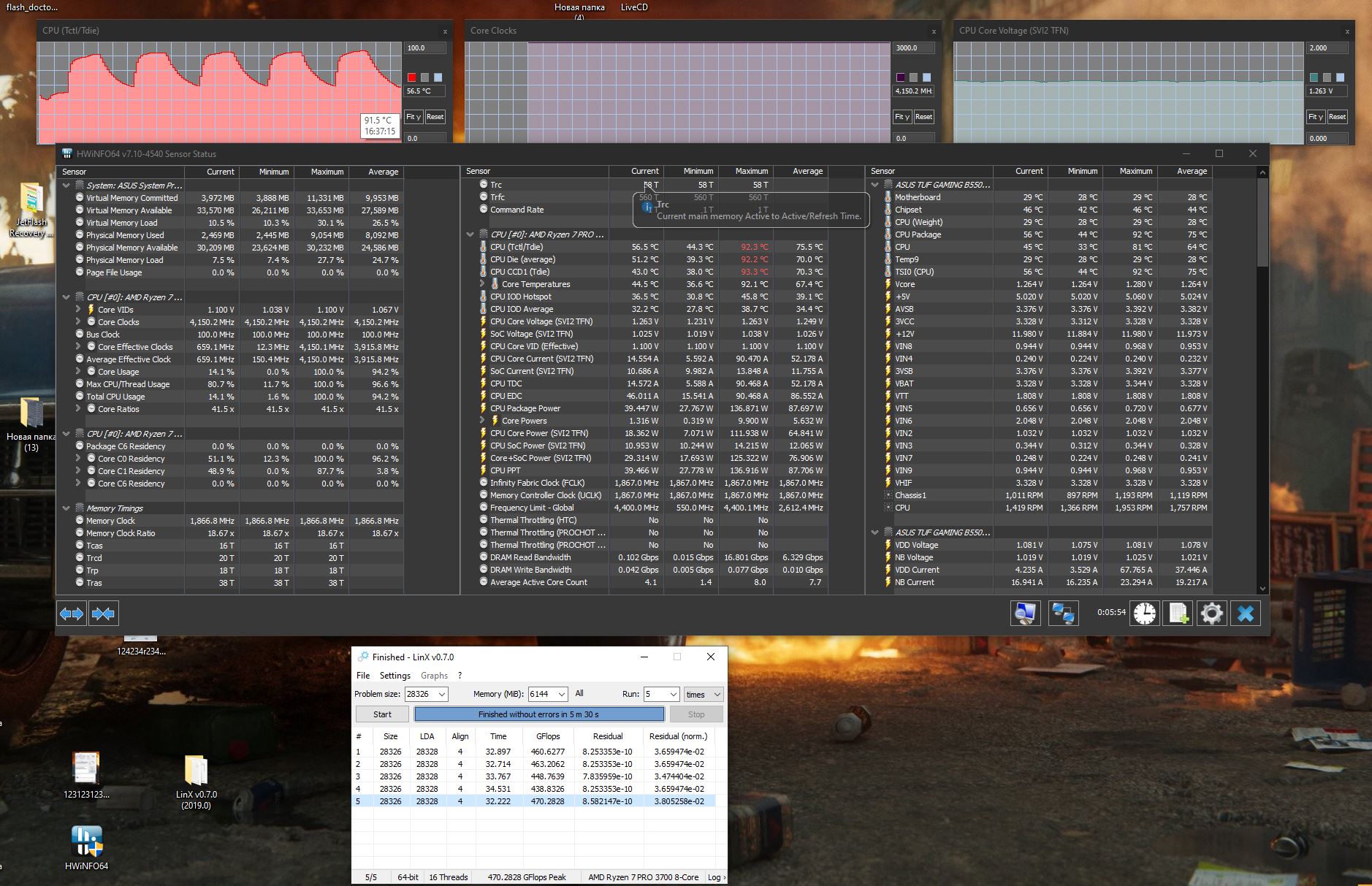Select LinX result row with 470.2828 GFlops

[x=535, y=801]
